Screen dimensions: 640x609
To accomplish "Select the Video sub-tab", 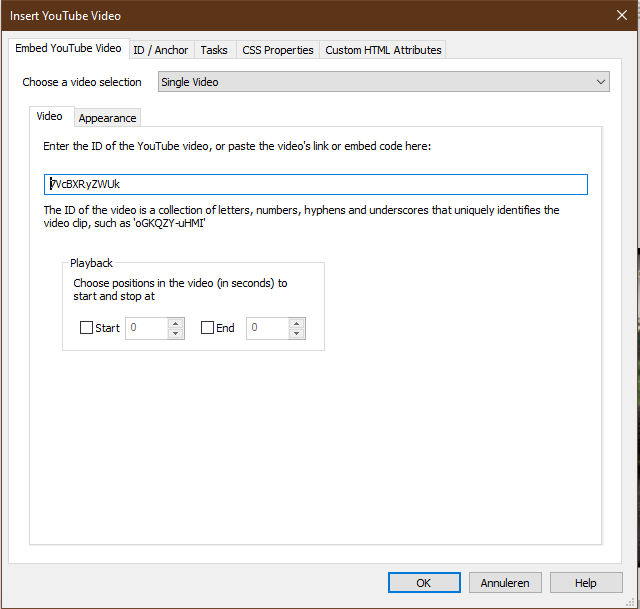I will 50,116.
